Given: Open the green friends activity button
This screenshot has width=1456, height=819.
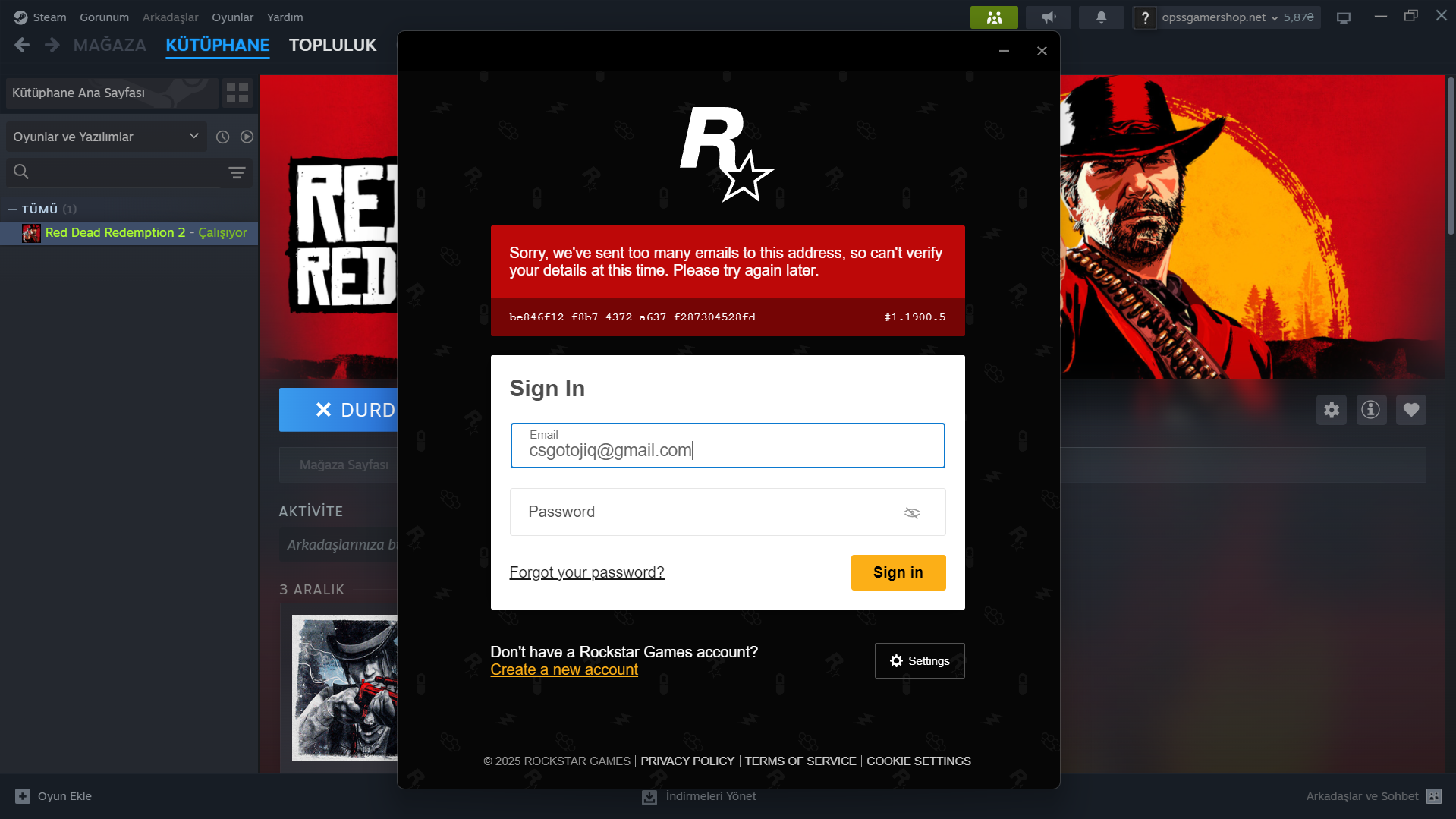Looking at the screenshot, I should [x=994, y=17].
